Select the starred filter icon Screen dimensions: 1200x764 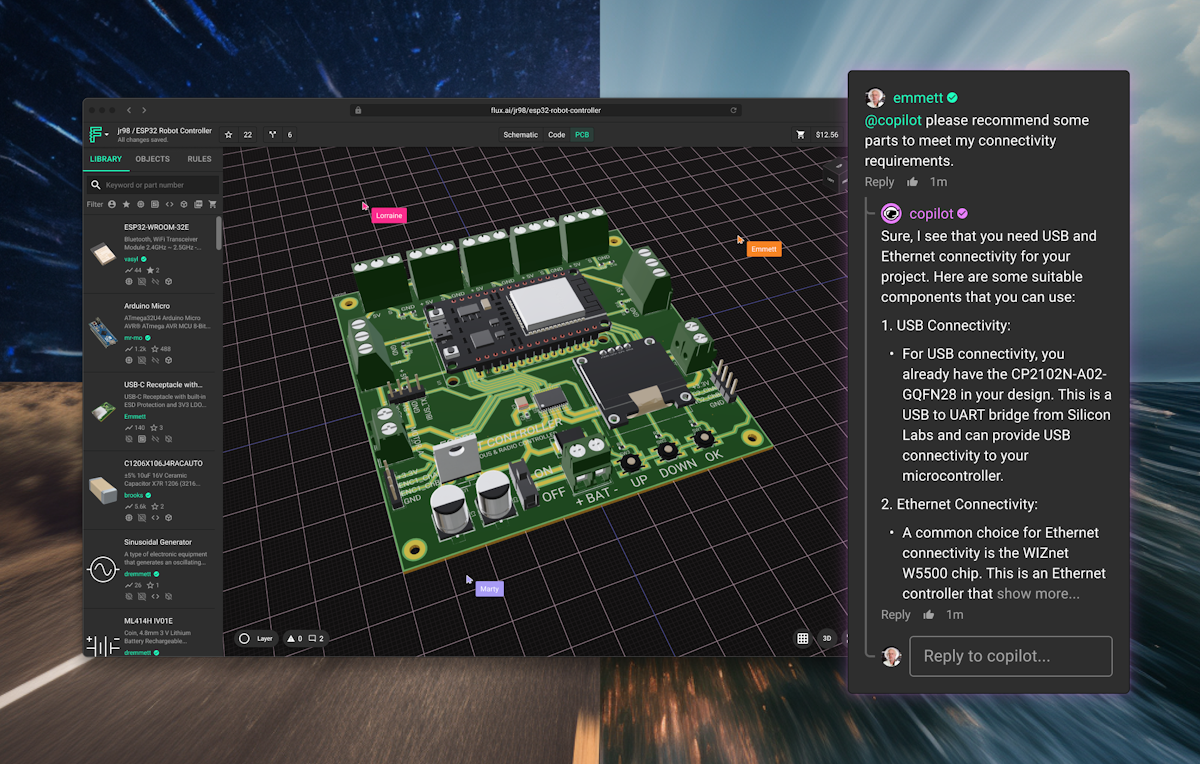coord(125,204)
